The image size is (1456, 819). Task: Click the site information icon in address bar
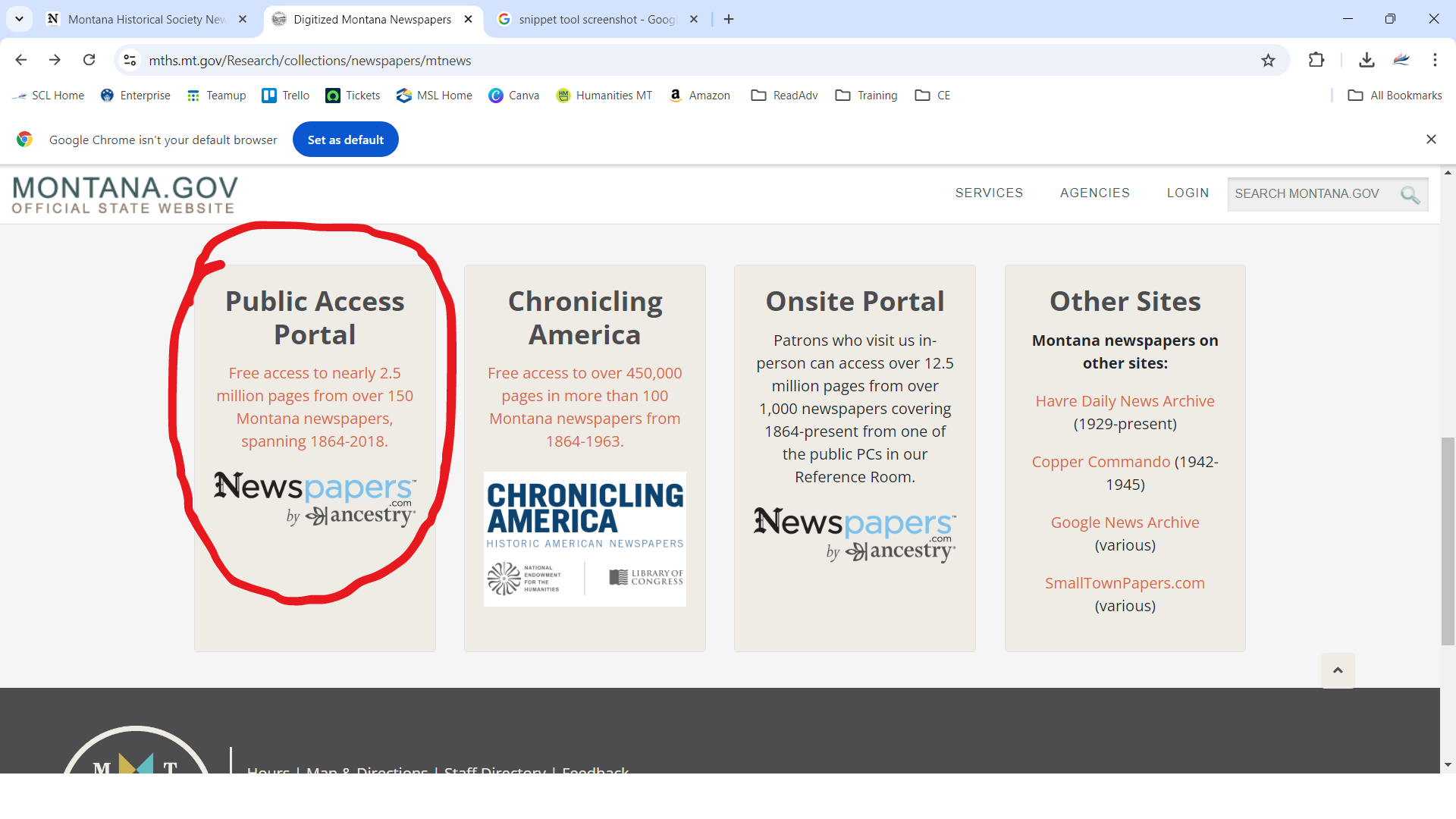pyautogui.click(x=130, y=60)
